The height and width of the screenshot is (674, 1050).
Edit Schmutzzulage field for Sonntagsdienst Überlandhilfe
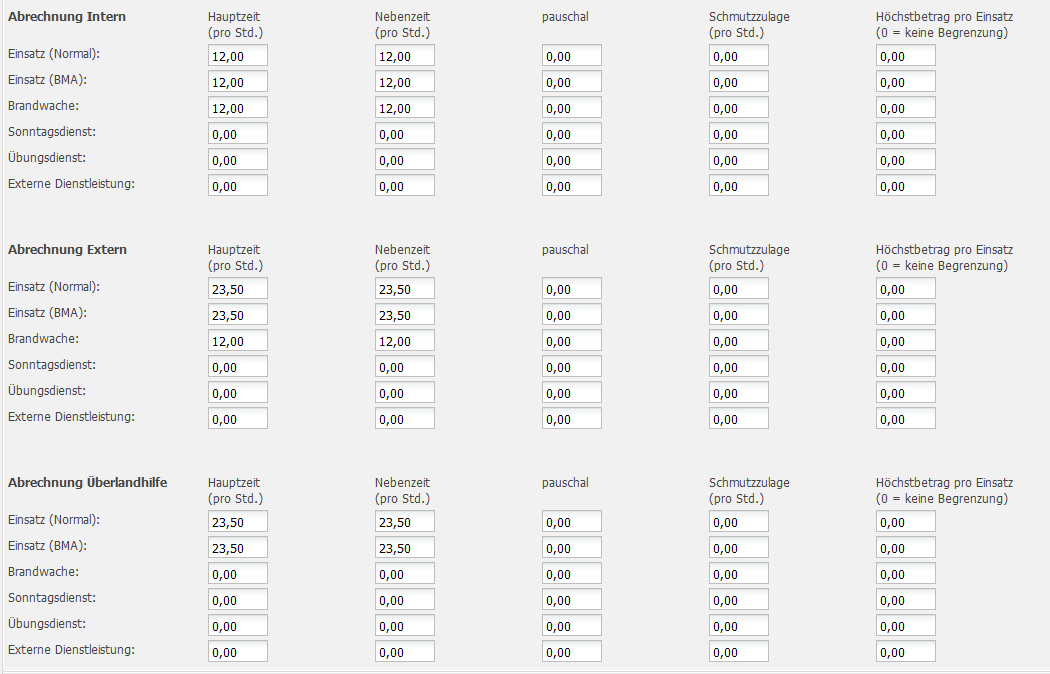pyautogui.click(x=739, y=600)
